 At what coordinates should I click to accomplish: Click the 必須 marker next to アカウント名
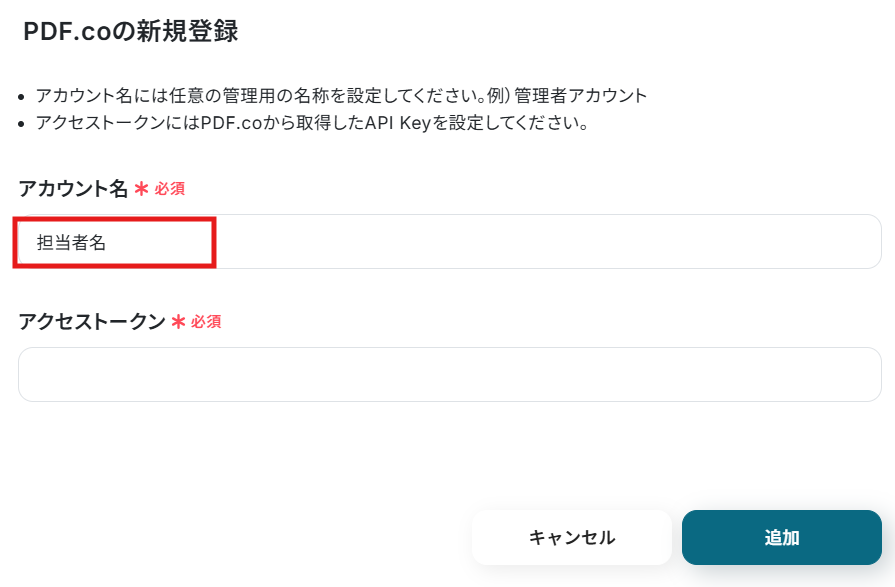click(x=169, y=189)
